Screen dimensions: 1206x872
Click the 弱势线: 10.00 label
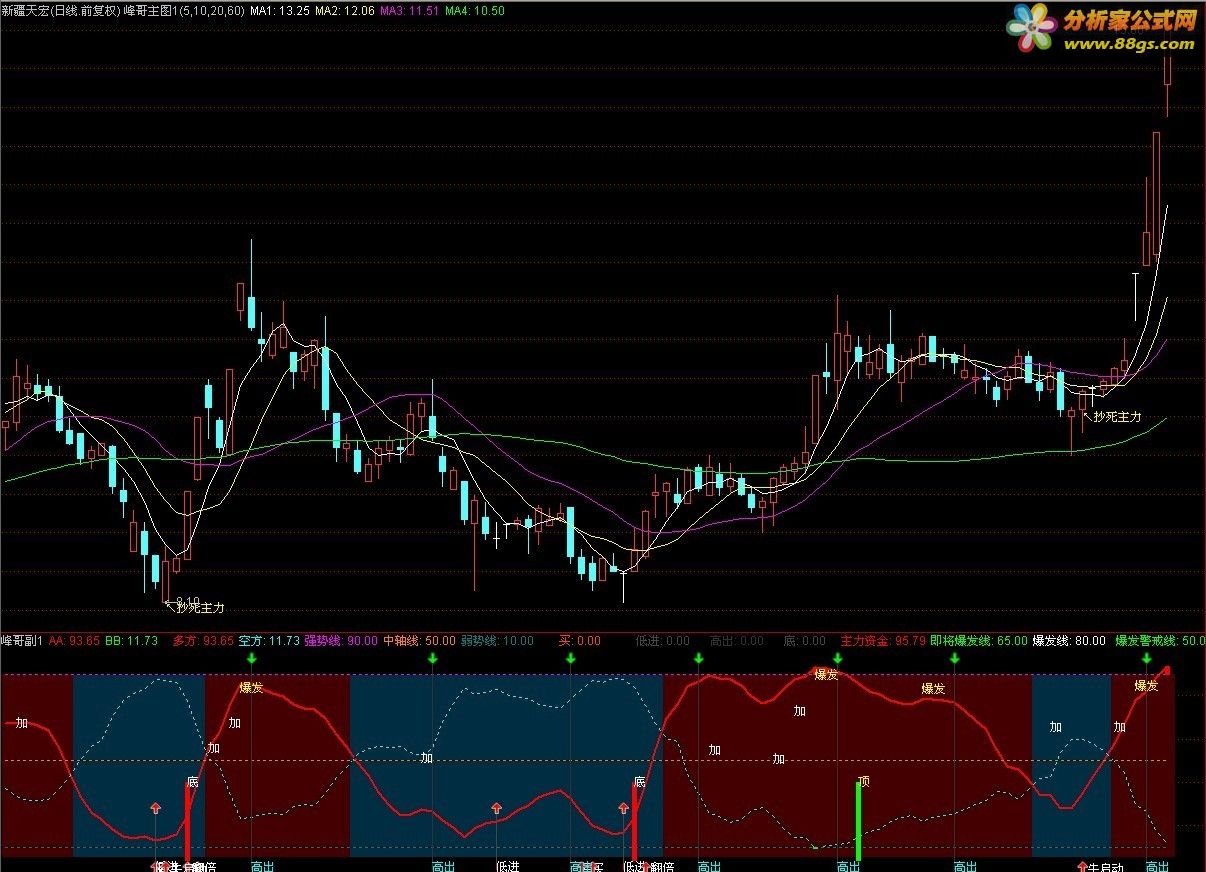(x=497, y=641)
